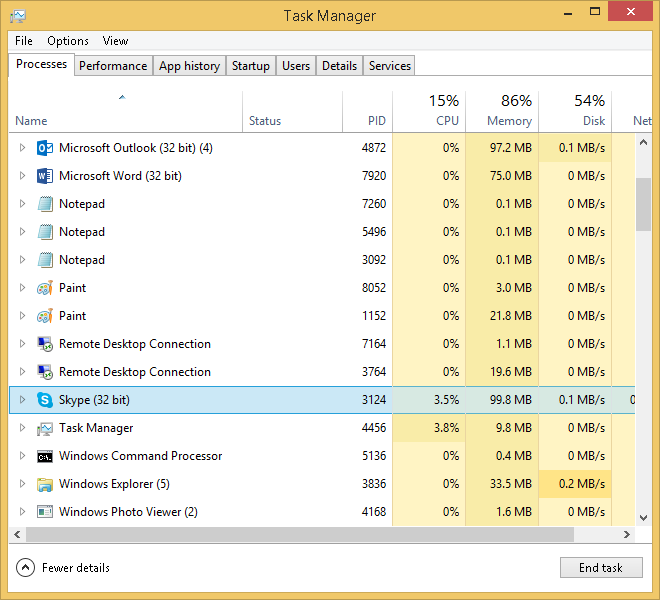660x600 pixels.
Task: Click Windows Explorer's 0.2 MB/s disk value
Action: pyautogui.click(x=582, y=484)
